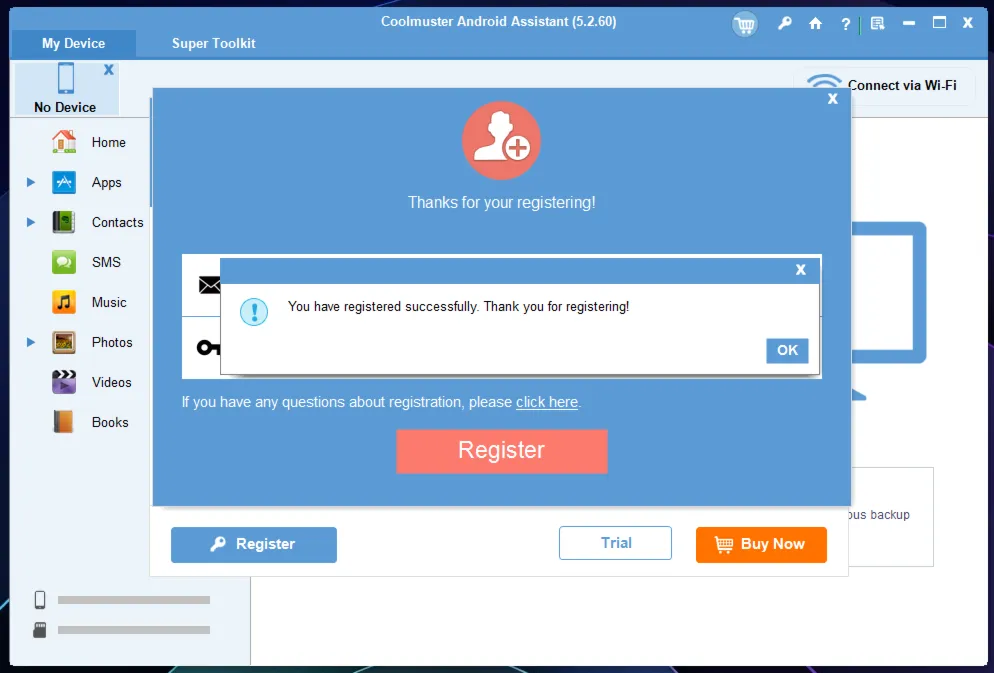
Task: Open Photos picture icon in sidebar
Action: tap(64, 342)
